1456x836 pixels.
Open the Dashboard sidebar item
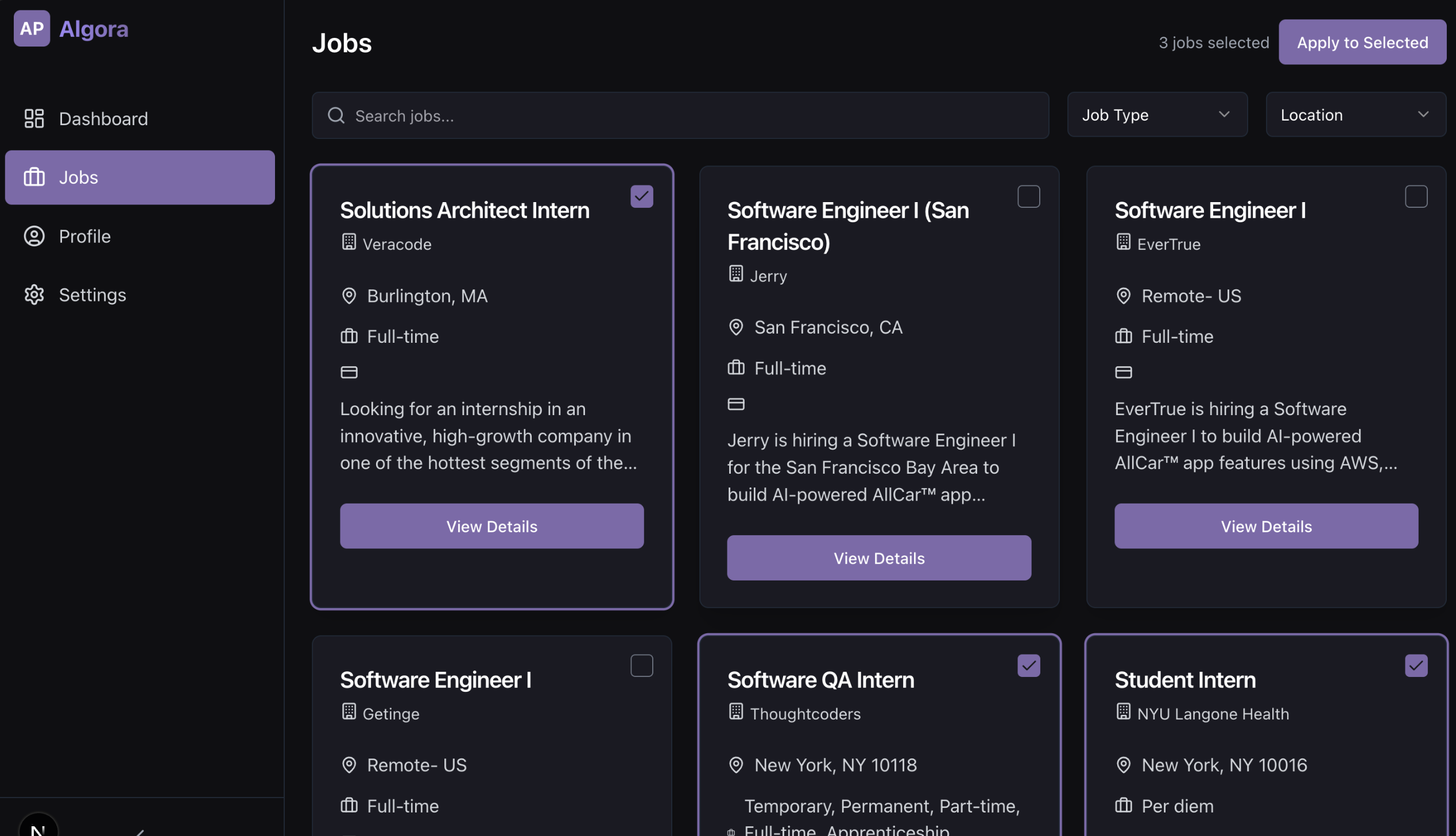pos(103,118)
